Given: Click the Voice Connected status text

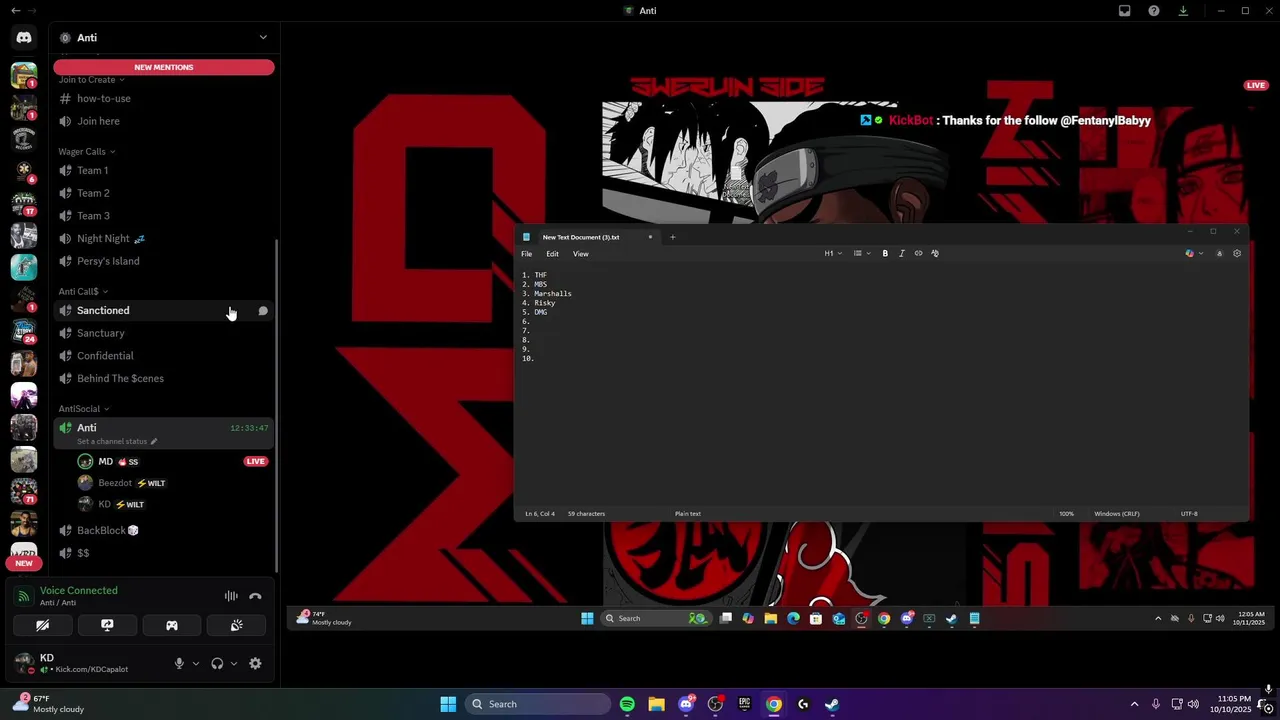Looking at the screenshot, I should (78, 590).
